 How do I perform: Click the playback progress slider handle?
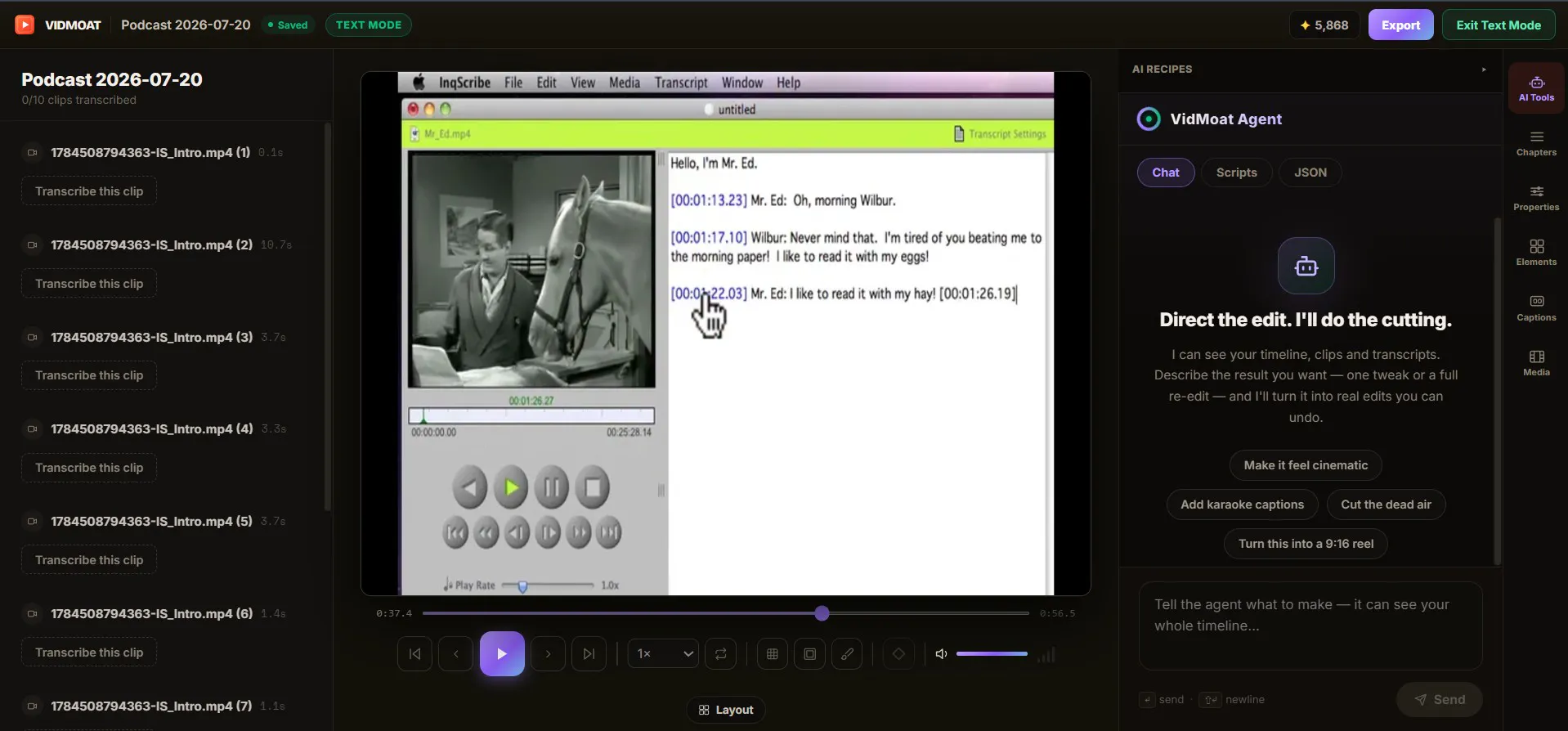tap(822, 613)
